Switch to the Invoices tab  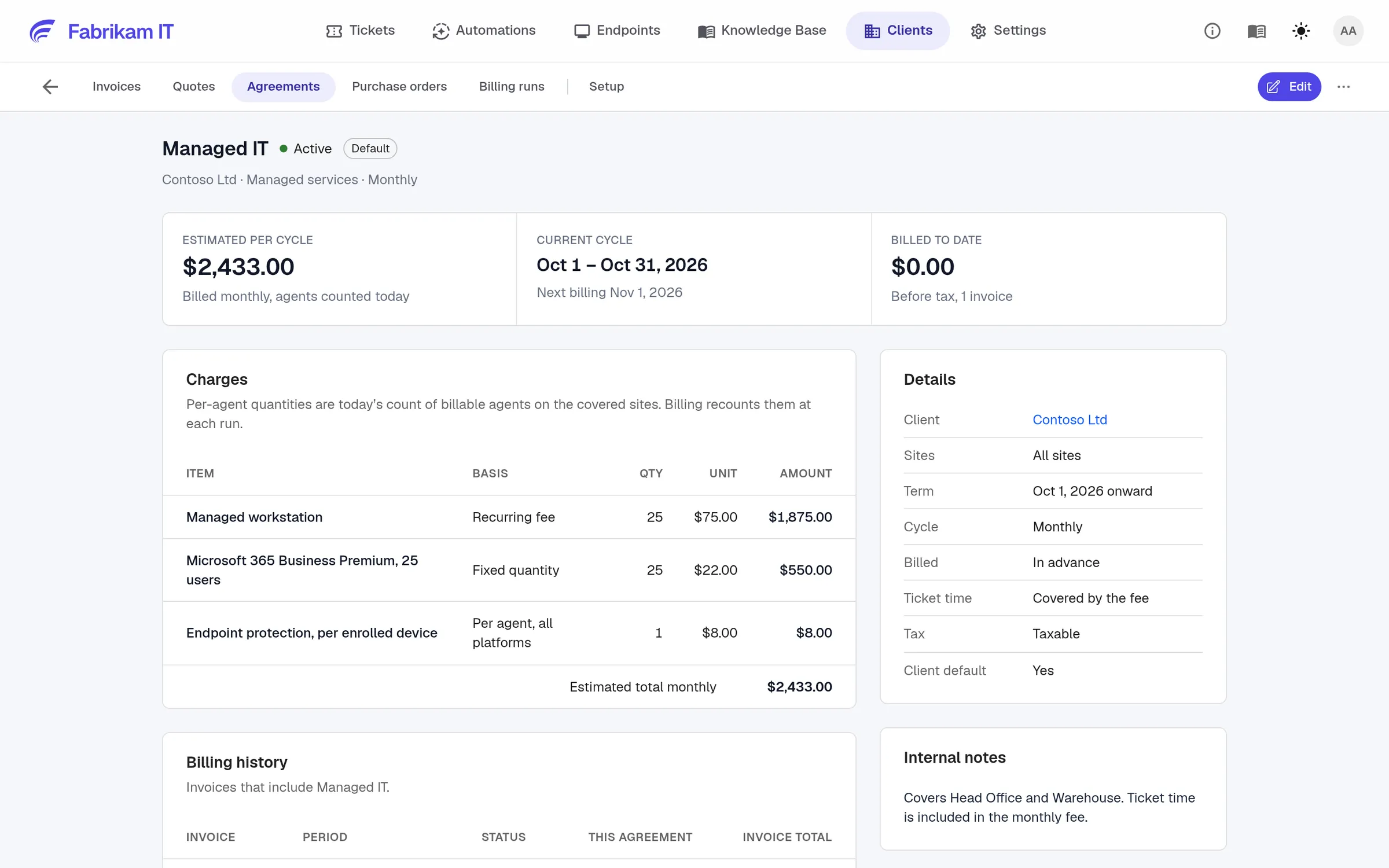116,87
